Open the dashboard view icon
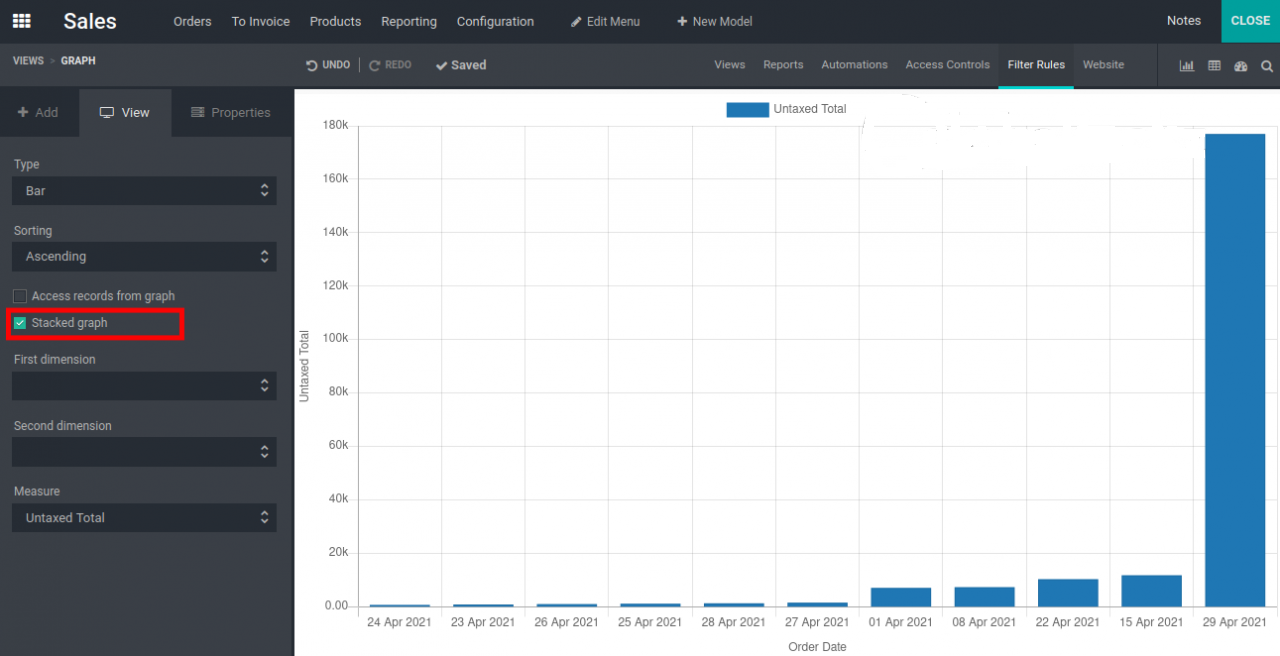This screenshot has height=656, width=1280. coord(1241,66)
